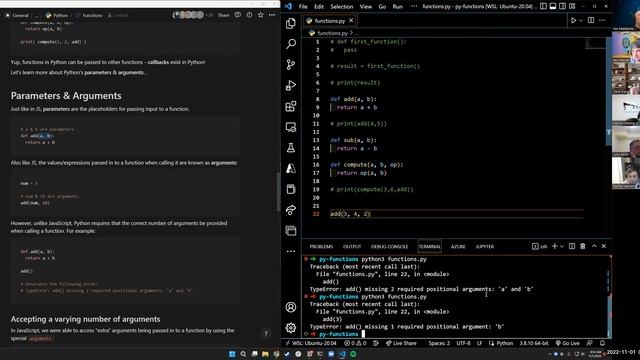Toggle the bottom panel layout button
Viewport: 640px width, 360px height.
pyautogui.click(x=553, y=6)
